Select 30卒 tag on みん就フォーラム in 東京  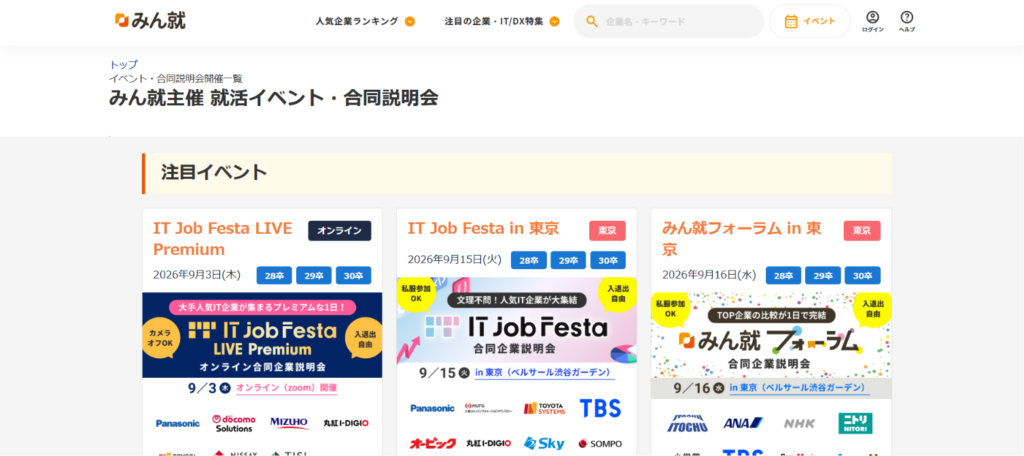click(x=863, y=276)
